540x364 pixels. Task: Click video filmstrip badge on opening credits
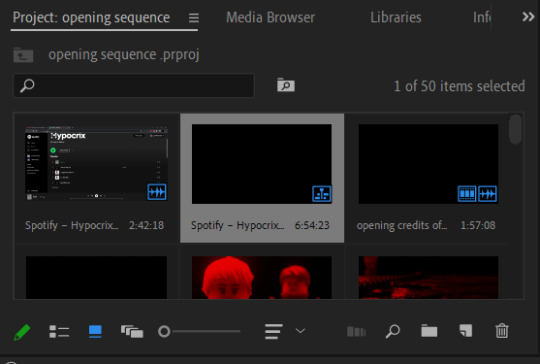point(467,194)
